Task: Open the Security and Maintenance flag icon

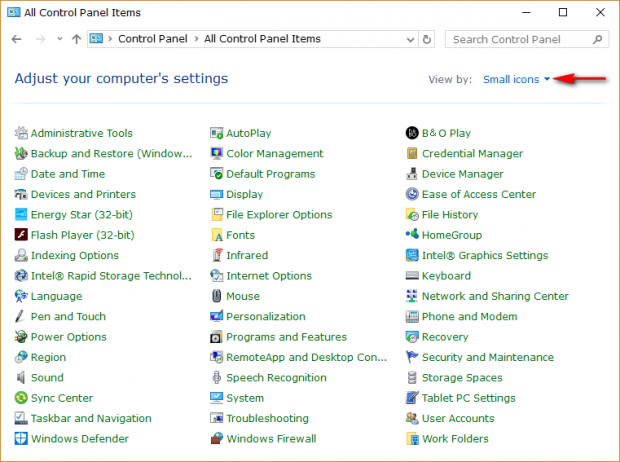Action: click(412, 357)
